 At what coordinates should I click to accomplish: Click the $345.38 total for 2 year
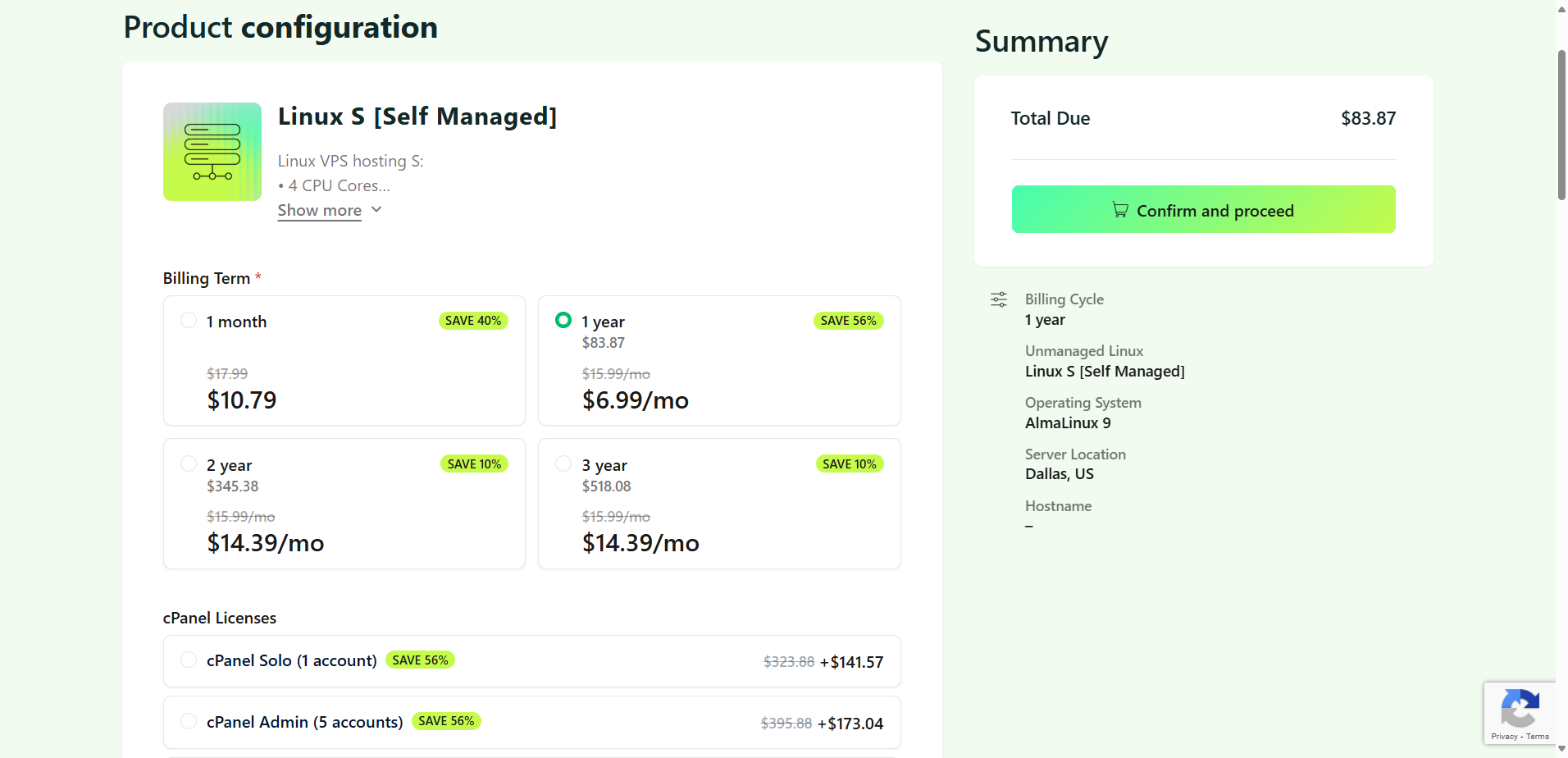coord(233,486)
